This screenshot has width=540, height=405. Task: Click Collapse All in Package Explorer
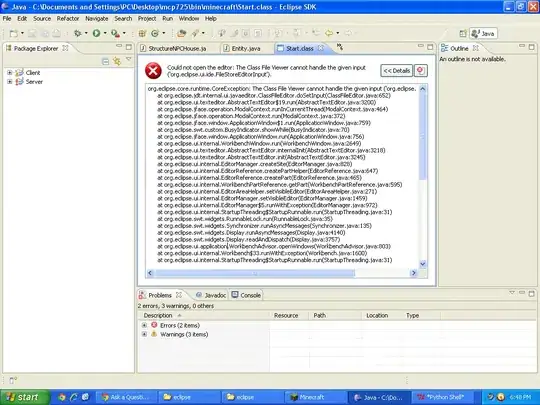coord(106,62)
